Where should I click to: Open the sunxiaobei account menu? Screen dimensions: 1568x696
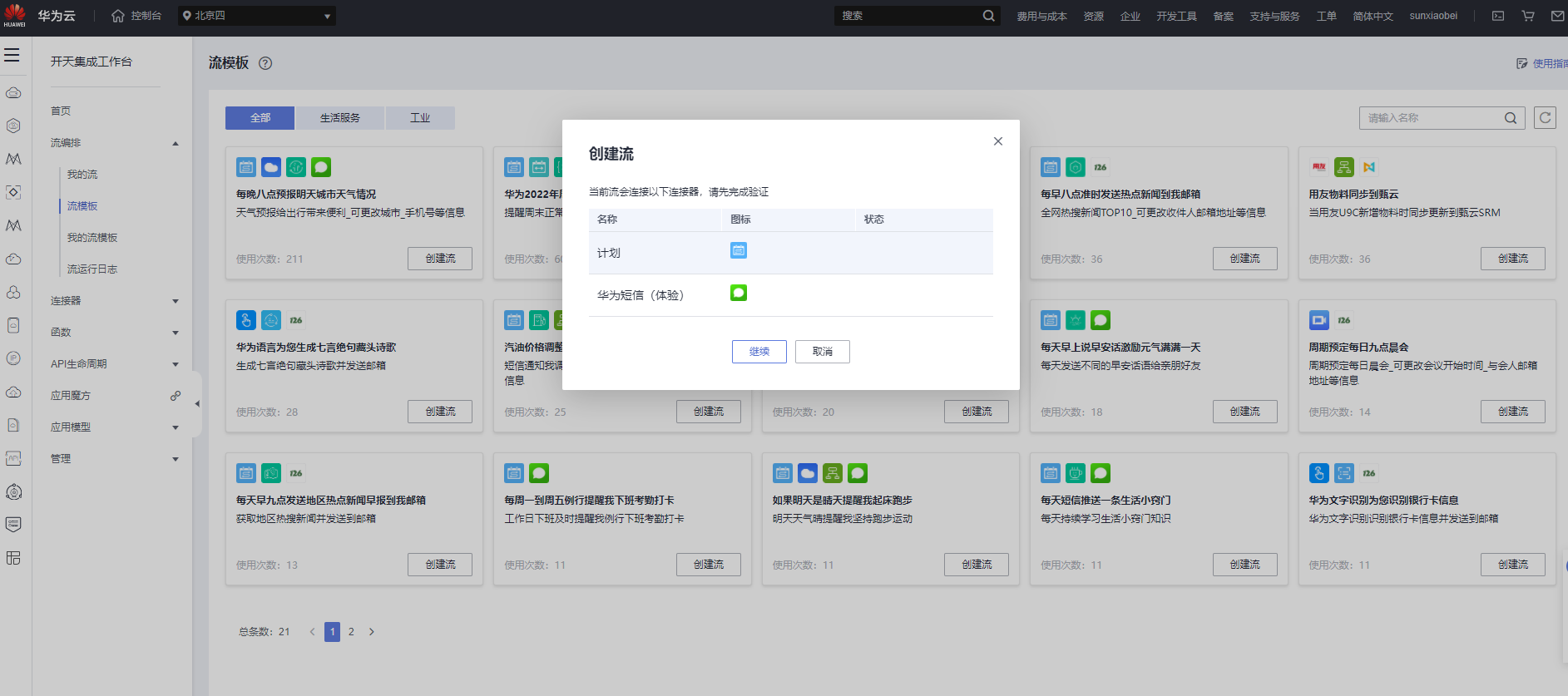[x=1433, y=16]
